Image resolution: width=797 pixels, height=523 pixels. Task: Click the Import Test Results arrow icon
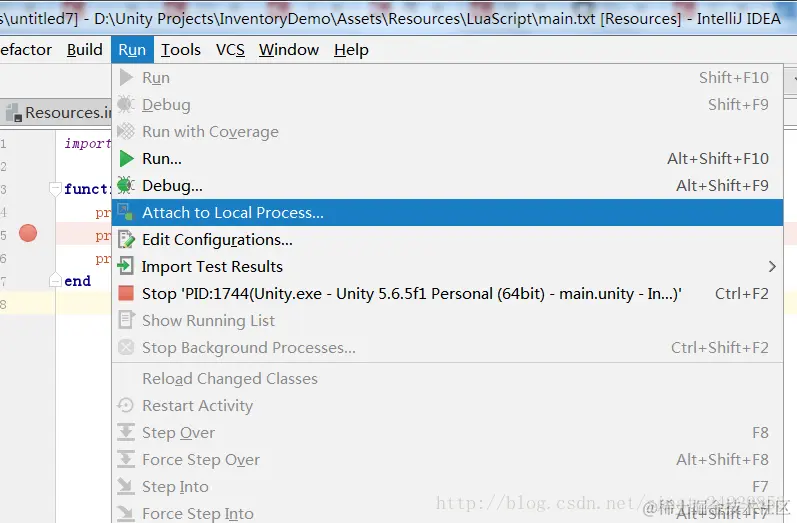coord(125,266)
